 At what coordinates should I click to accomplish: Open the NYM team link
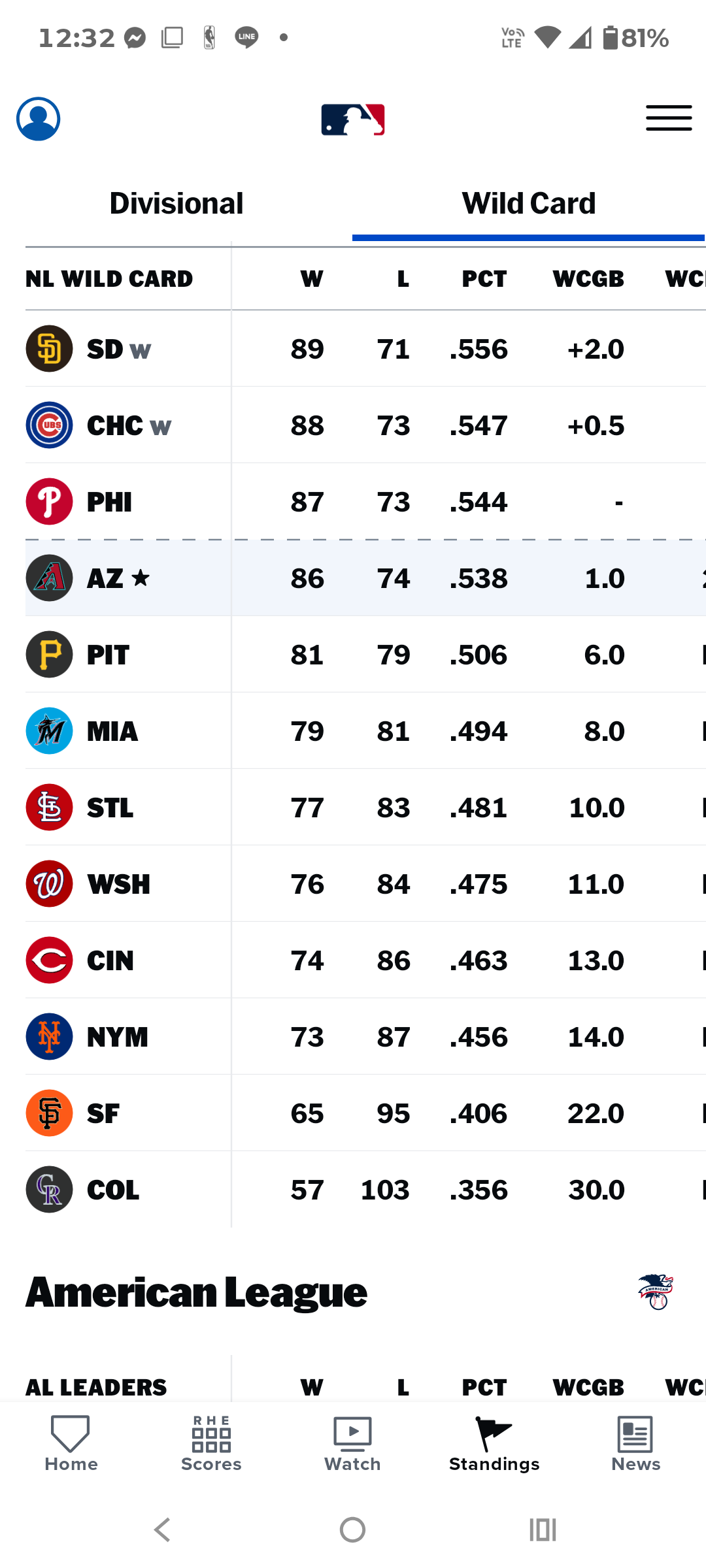[x=118, y=1037]
